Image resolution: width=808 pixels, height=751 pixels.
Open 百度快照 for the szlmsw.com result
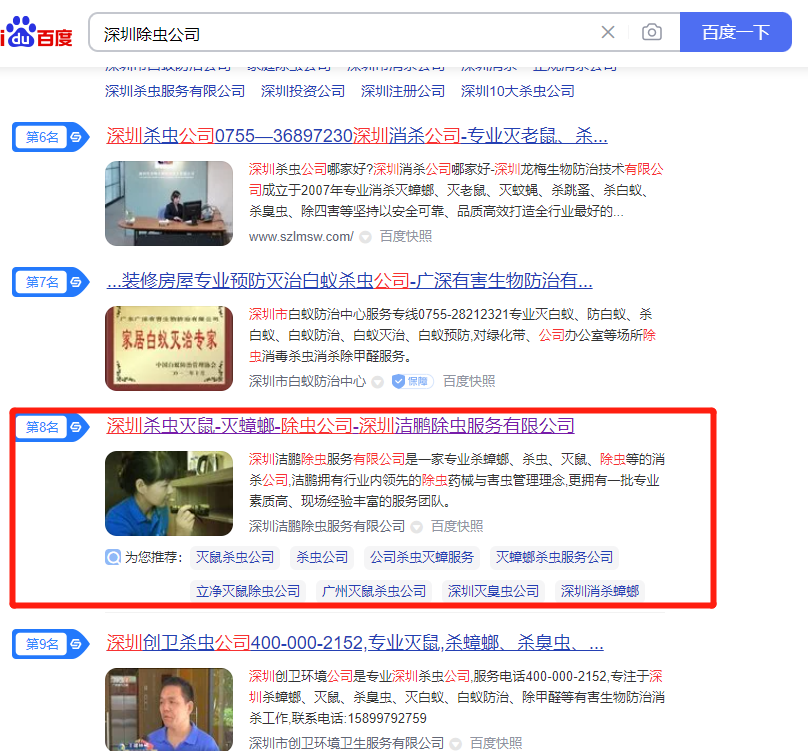pos(406,236)
